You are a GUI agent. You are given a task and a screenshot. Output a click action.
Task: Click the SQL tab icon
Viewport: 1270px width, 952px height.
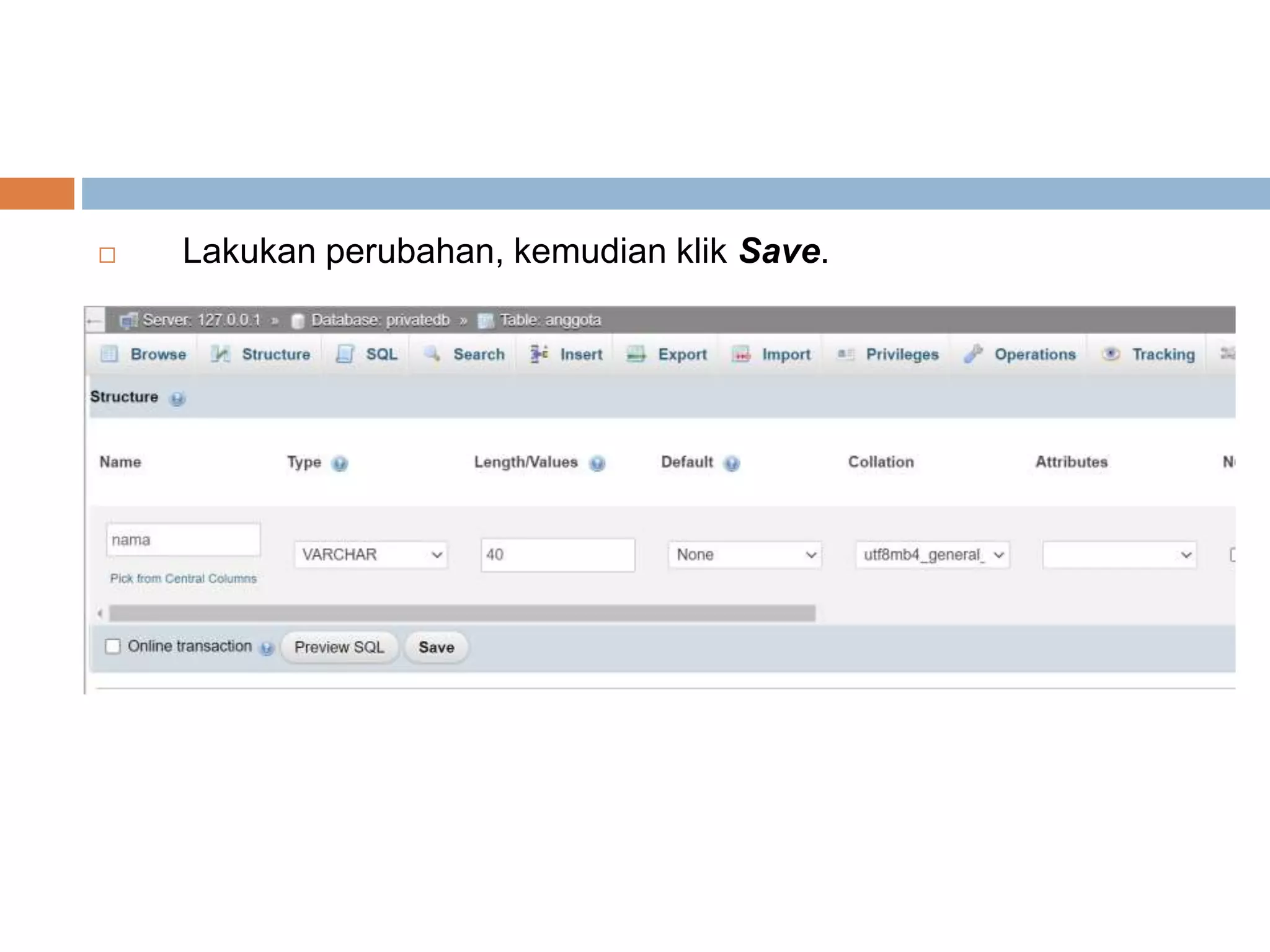(345, 354)
